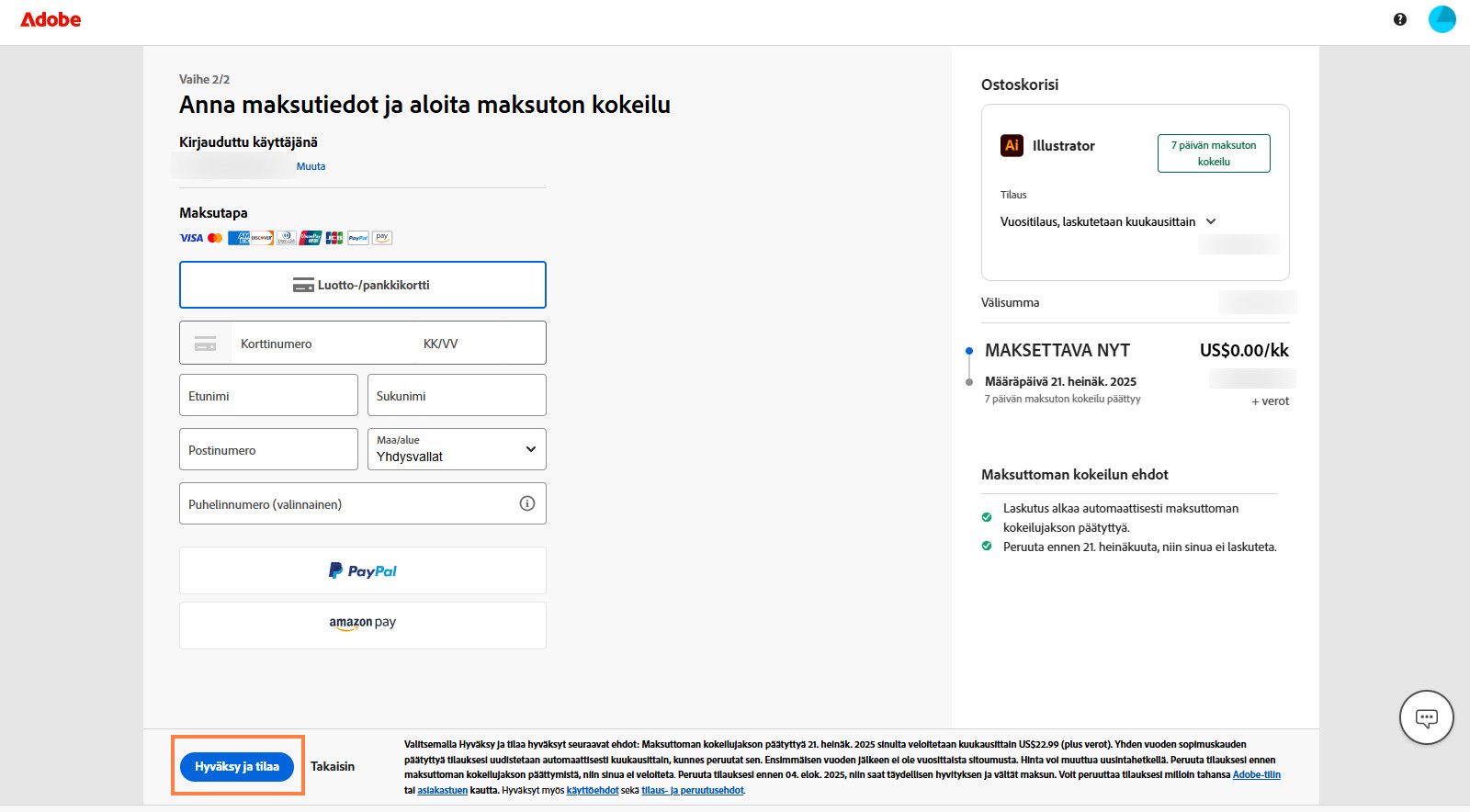Click the Adobe logo

click(51, 19)
